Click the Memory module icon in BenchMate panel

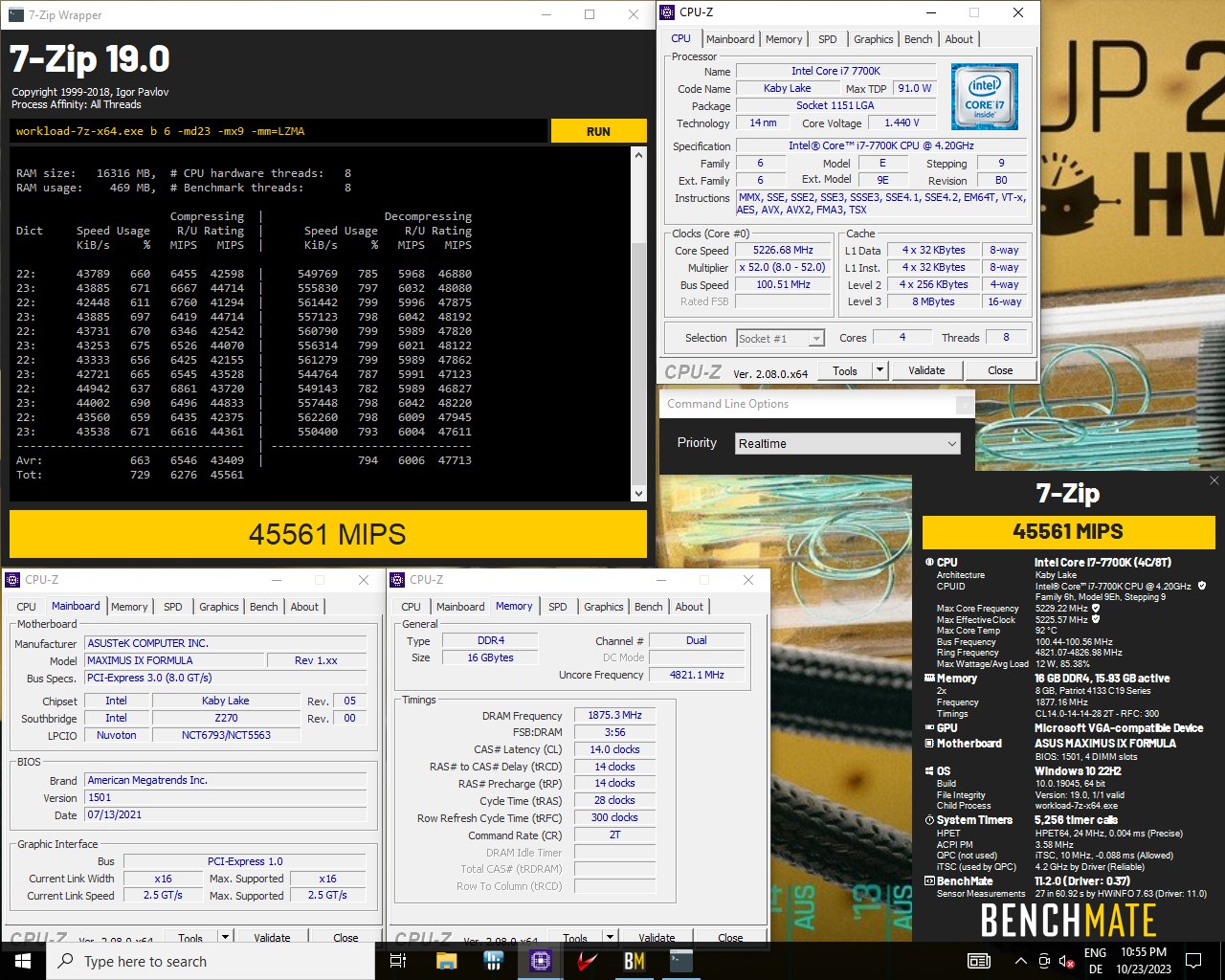pyautogui.click(x=928, y=679)
